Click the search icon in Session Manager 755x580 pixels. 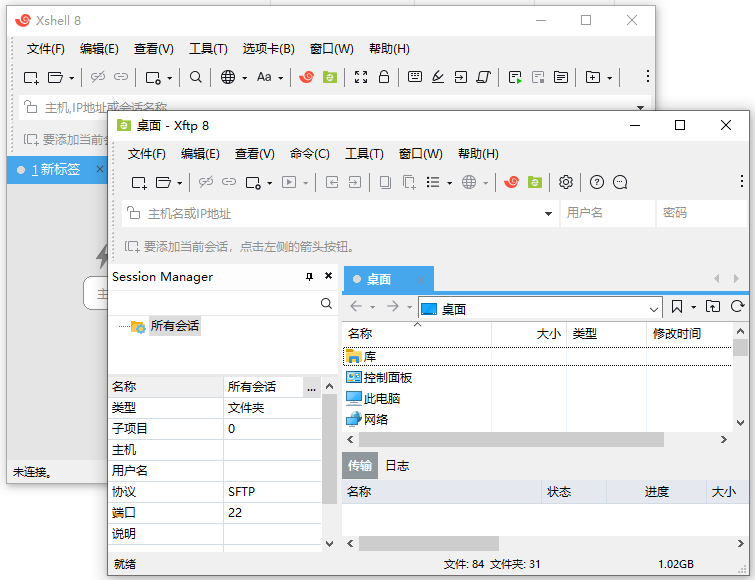(x=326, y=303)
